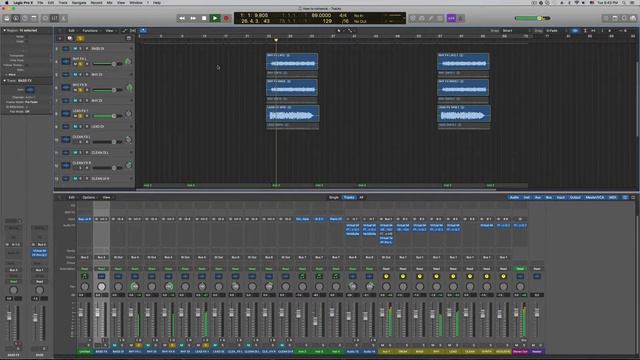Click the red Record button
640x360 pixels.
coord(226,18)
